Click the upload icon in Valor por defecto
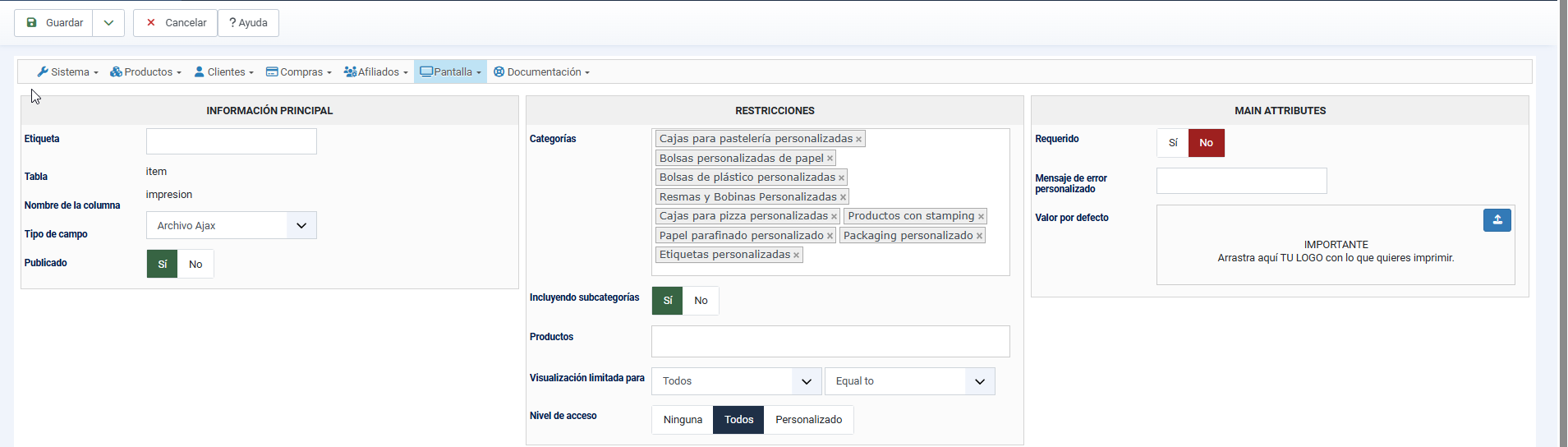 tap(1497, 220)
